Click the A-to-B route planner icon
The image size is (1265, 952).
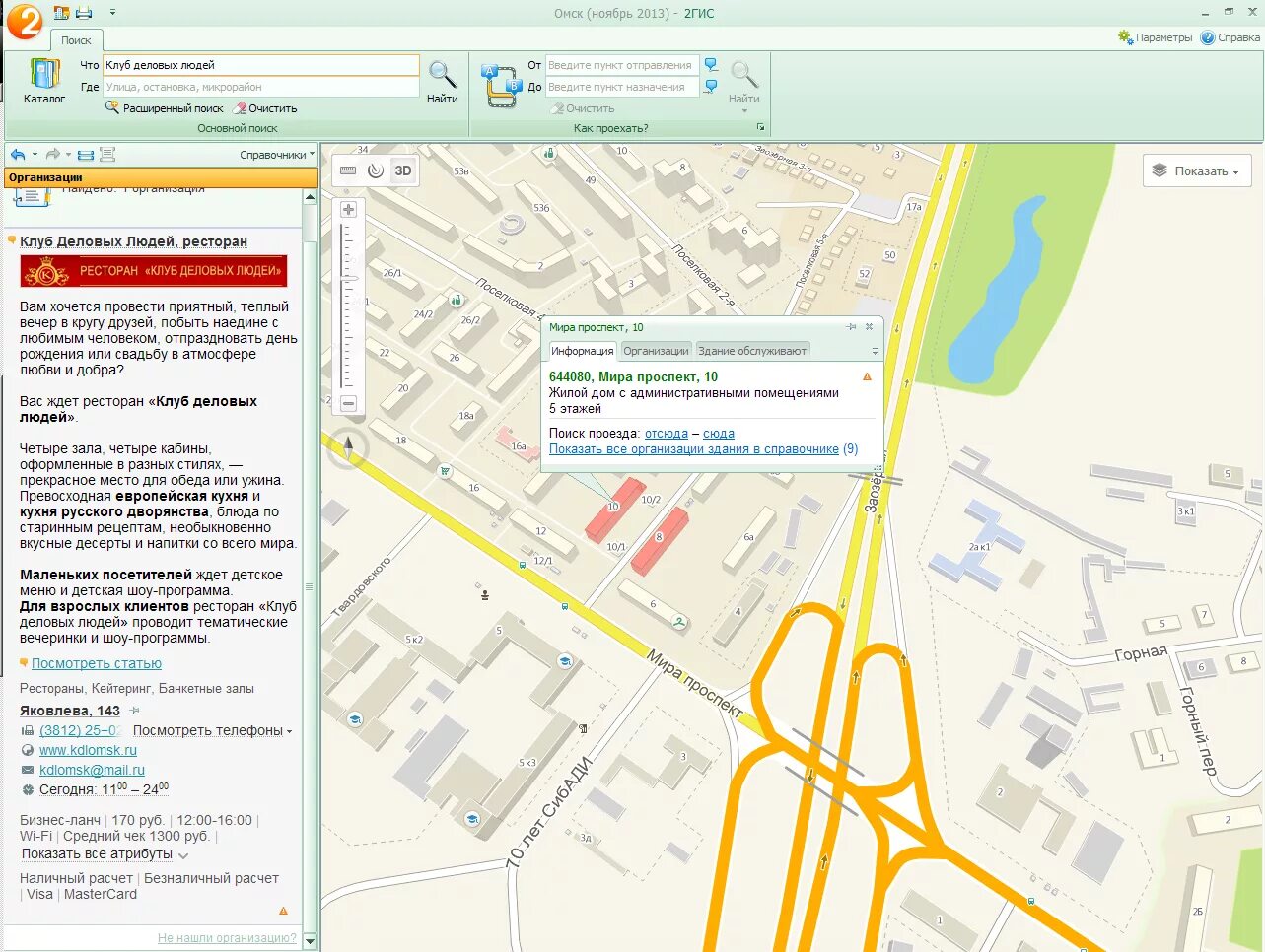[x=500, y=85]
